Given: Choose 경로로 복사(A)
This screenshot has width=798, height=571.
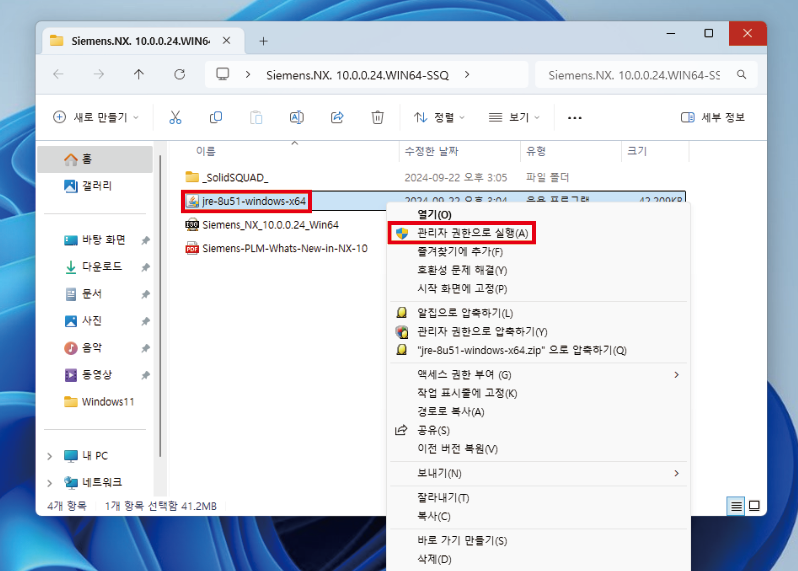Looking at the screenshot, I should (538, 412).
